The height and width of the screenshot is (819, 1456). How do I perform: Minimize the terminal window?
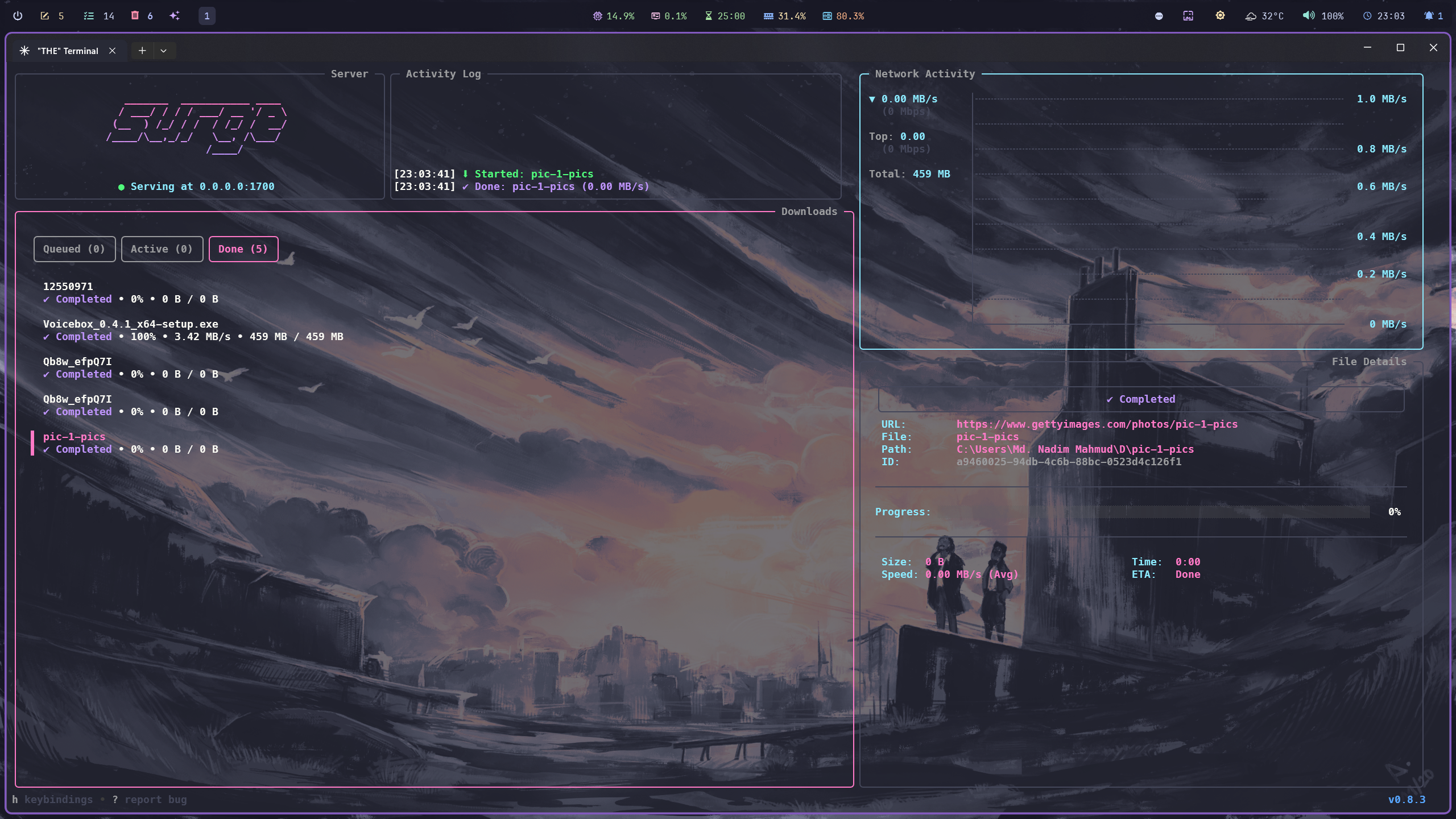[1368, 48]
